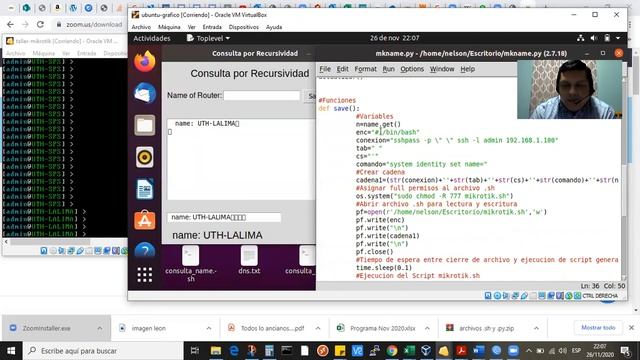Click the Chrome address bar zoom.us/download
The image size is (640, 360).
click(x=94, y=24)
